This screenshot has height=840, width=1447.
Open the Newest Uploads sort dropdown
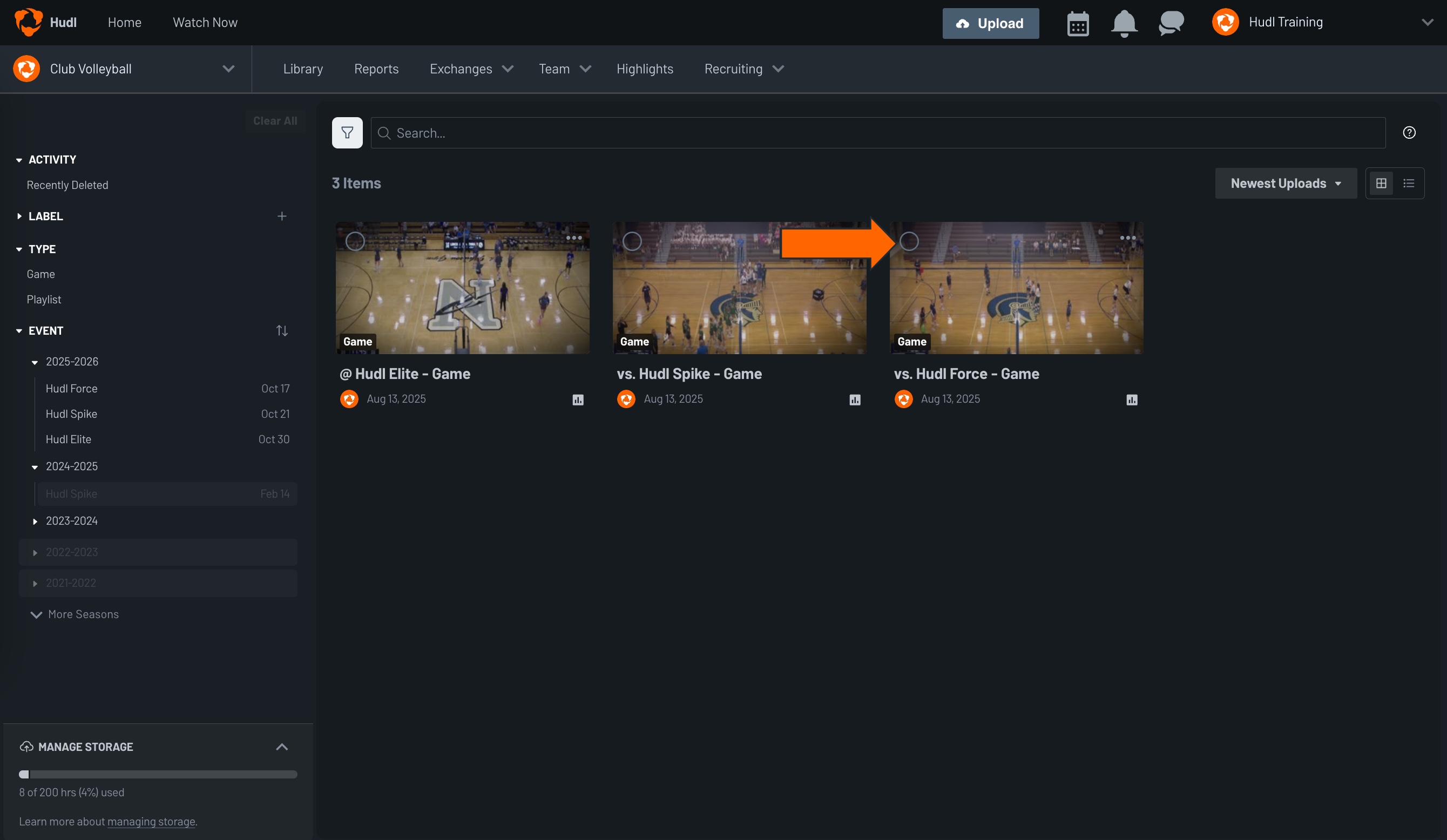coord(1286,184)
